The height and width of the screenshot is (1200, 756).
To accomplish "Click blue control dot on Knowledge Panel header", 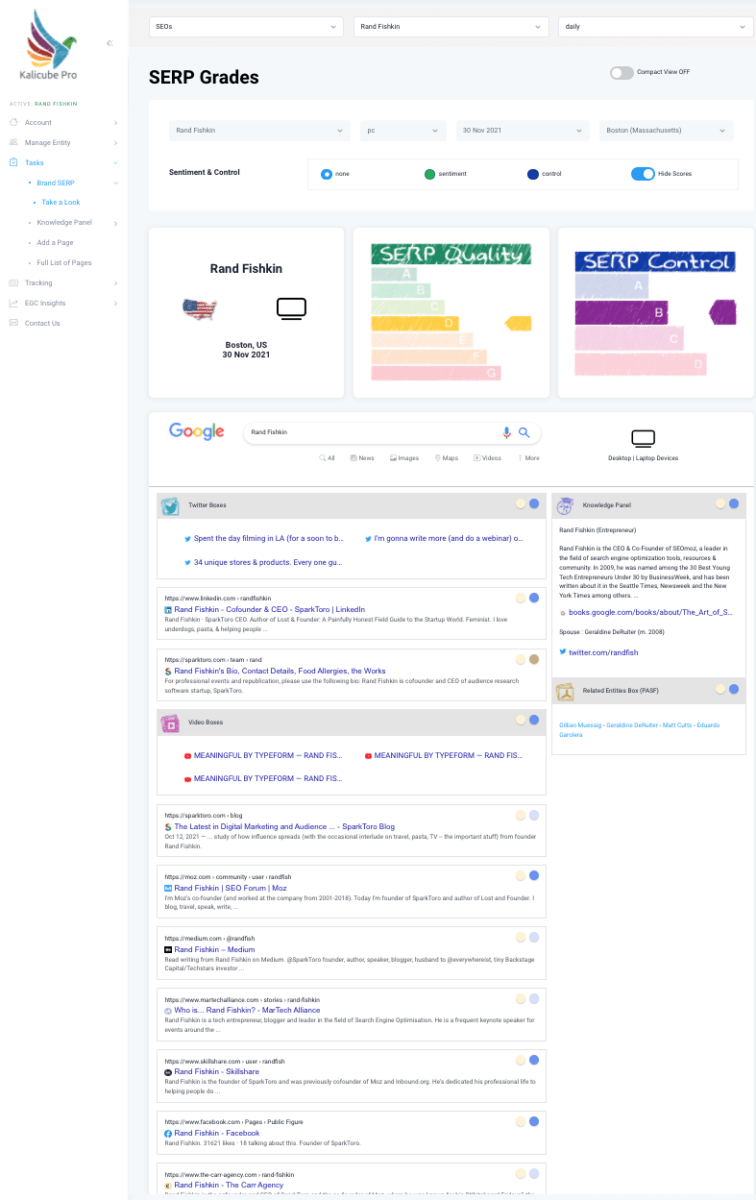I will pyautogui.click(x=734, y=504).
